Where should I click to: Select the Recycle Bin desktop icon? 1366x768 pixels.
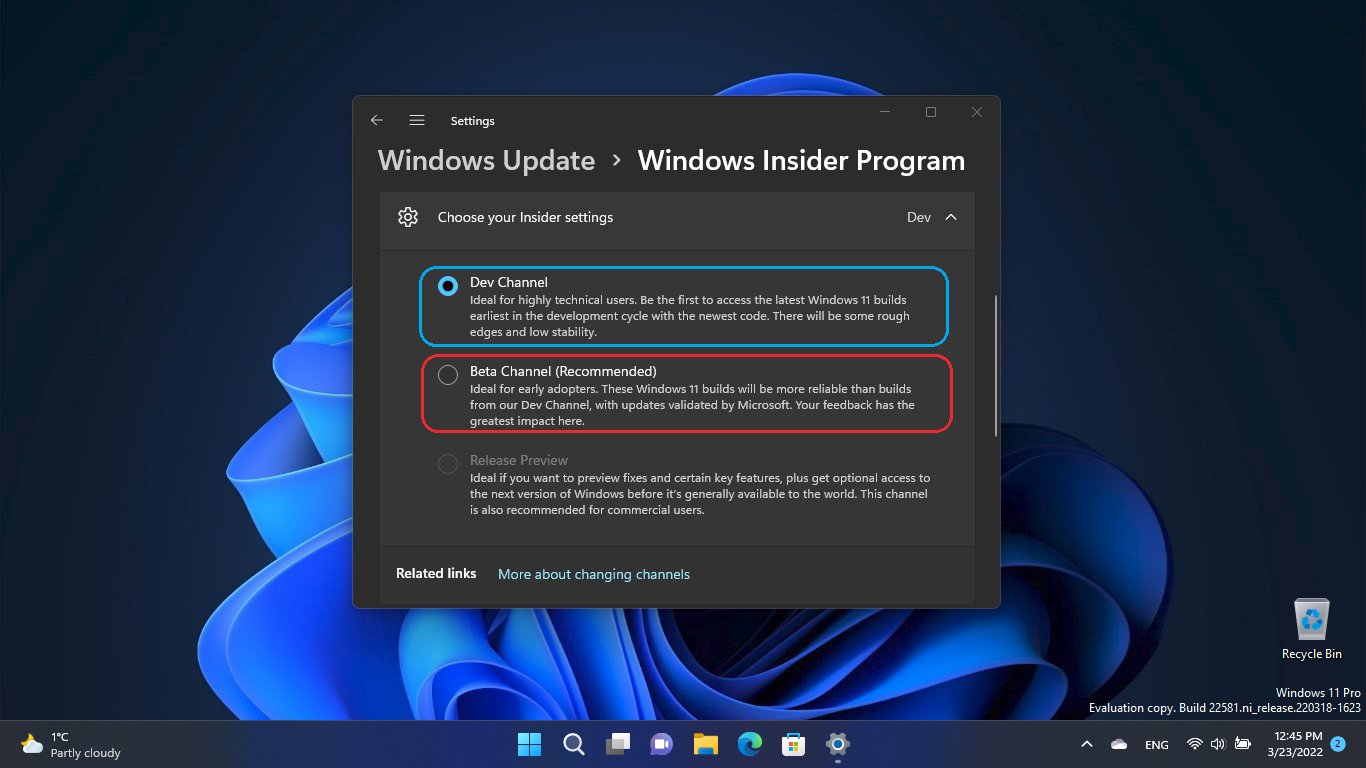point(1312,629)
